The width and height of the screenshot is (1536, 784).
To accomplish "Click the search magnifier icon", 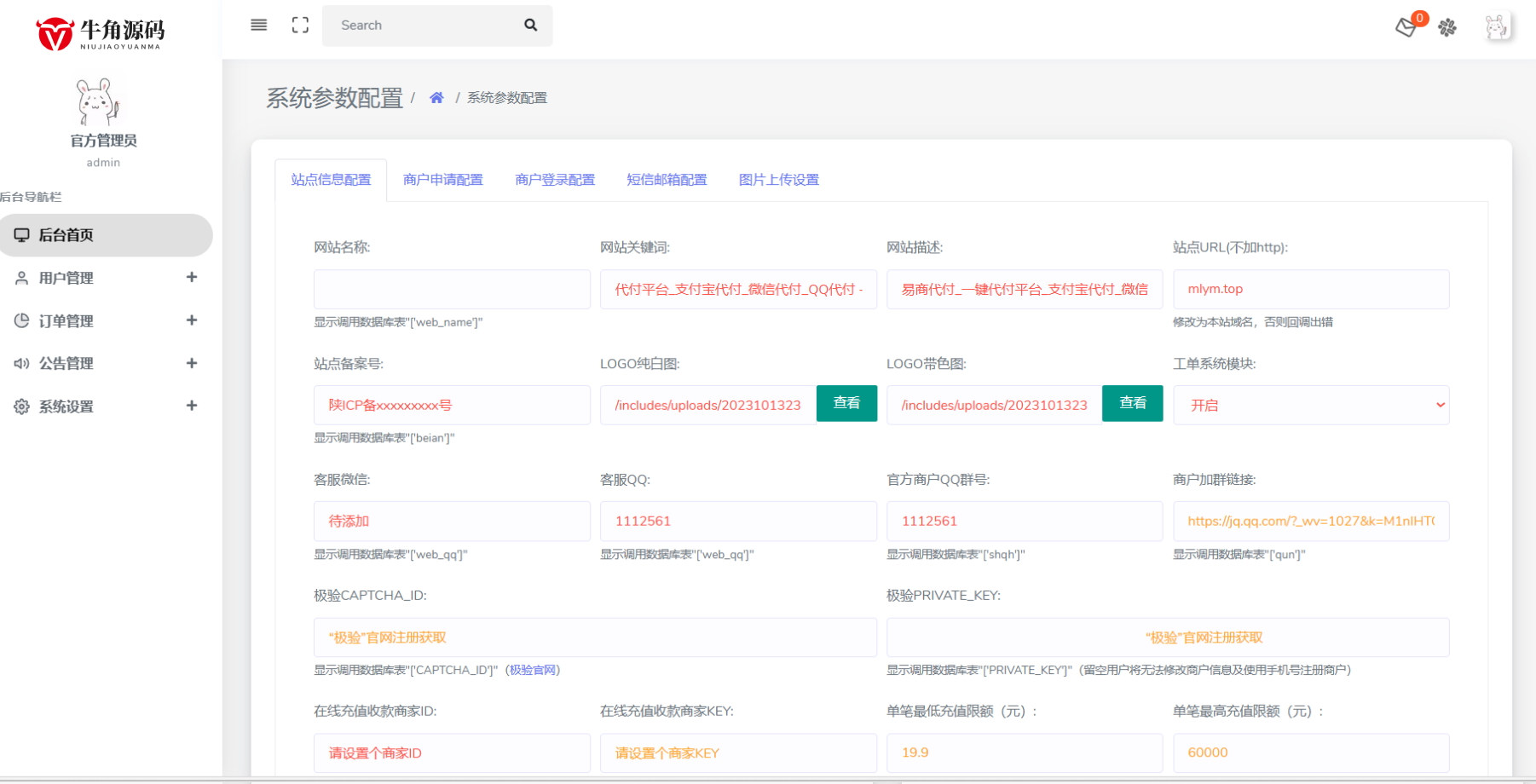I will [531, 26].
